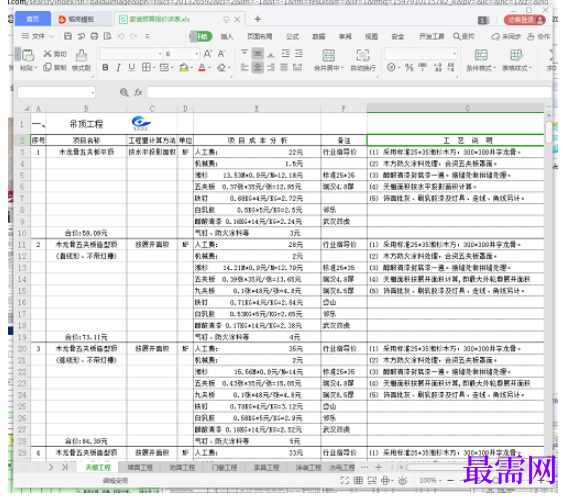Switch to normal grid view in status bar
Screen dimensions: 575x501
[x=358, y=480]
